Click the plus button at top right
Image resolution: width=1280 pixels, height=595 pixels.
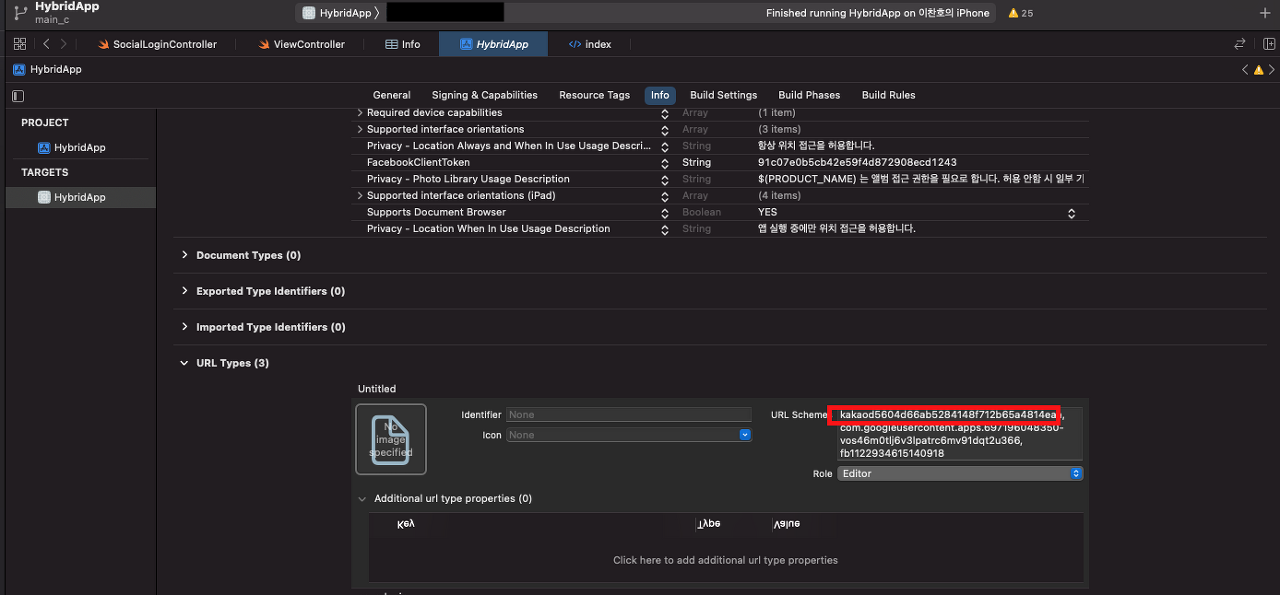pyautogui.click(x=1265, y=13)
